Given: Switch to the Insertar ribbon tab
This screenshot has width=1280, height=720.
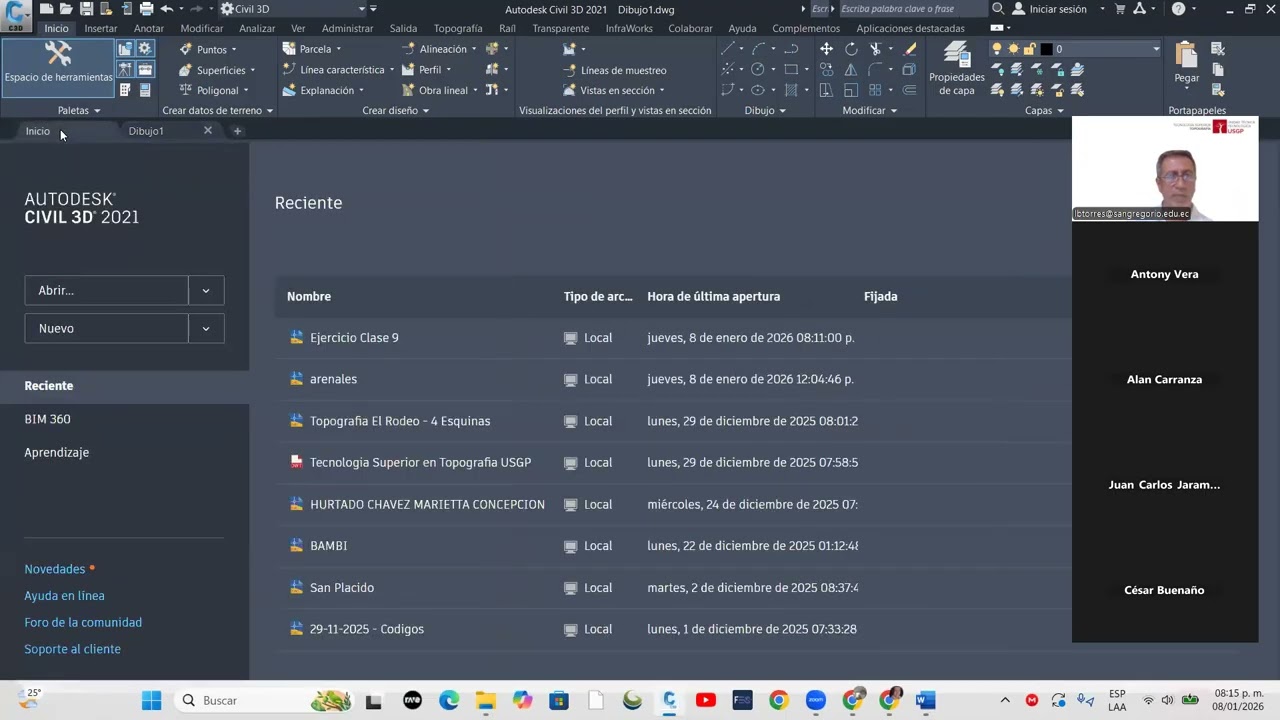Looking at the screenshot, I should [x=100, y=28].
